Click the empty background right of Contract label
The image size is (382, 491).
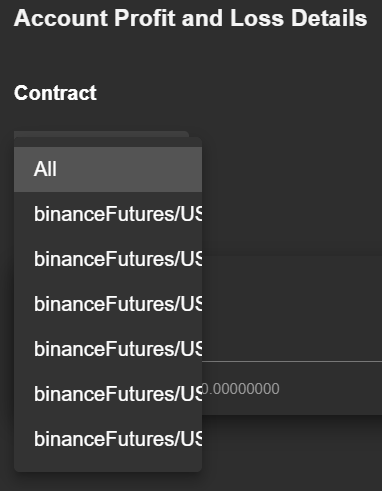pyautogui.click(x=240, y=93)
